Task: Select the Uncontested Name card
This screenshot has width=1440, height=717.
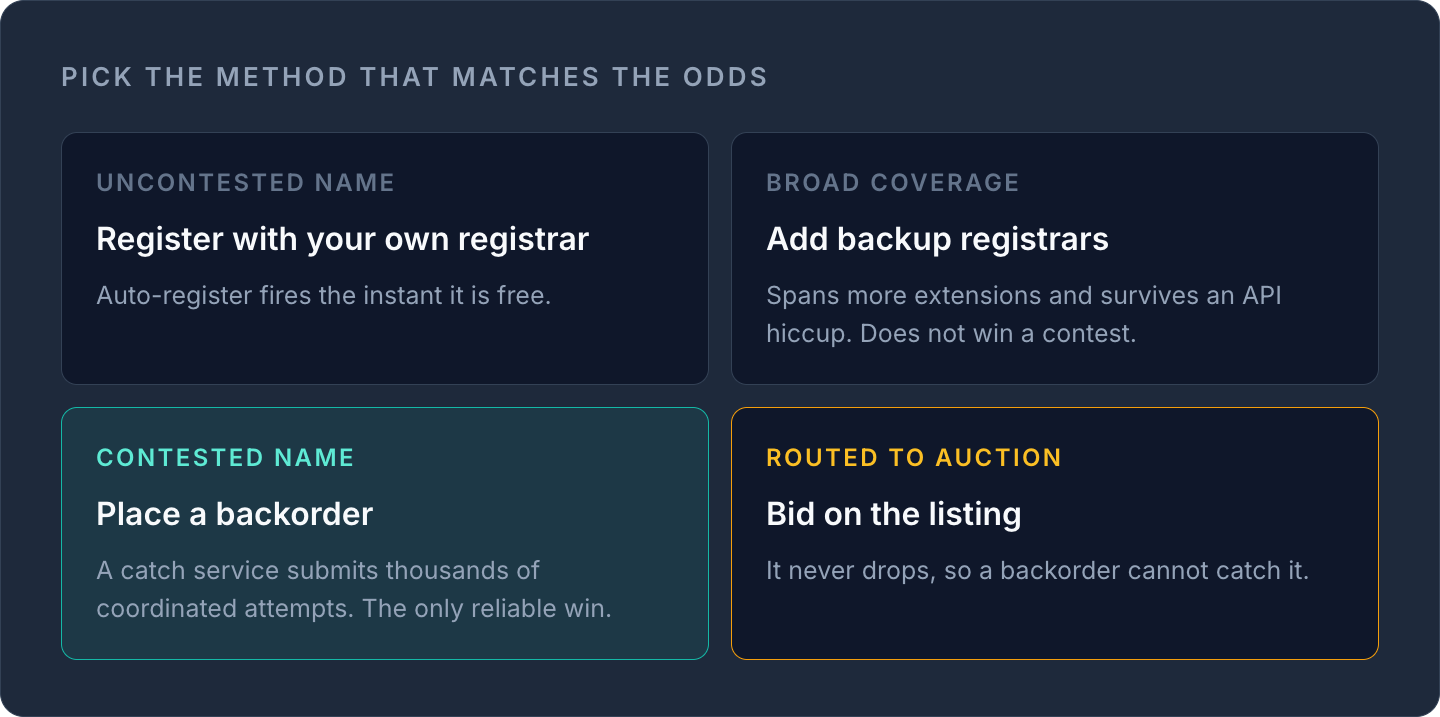Action: tap(385, 258)
